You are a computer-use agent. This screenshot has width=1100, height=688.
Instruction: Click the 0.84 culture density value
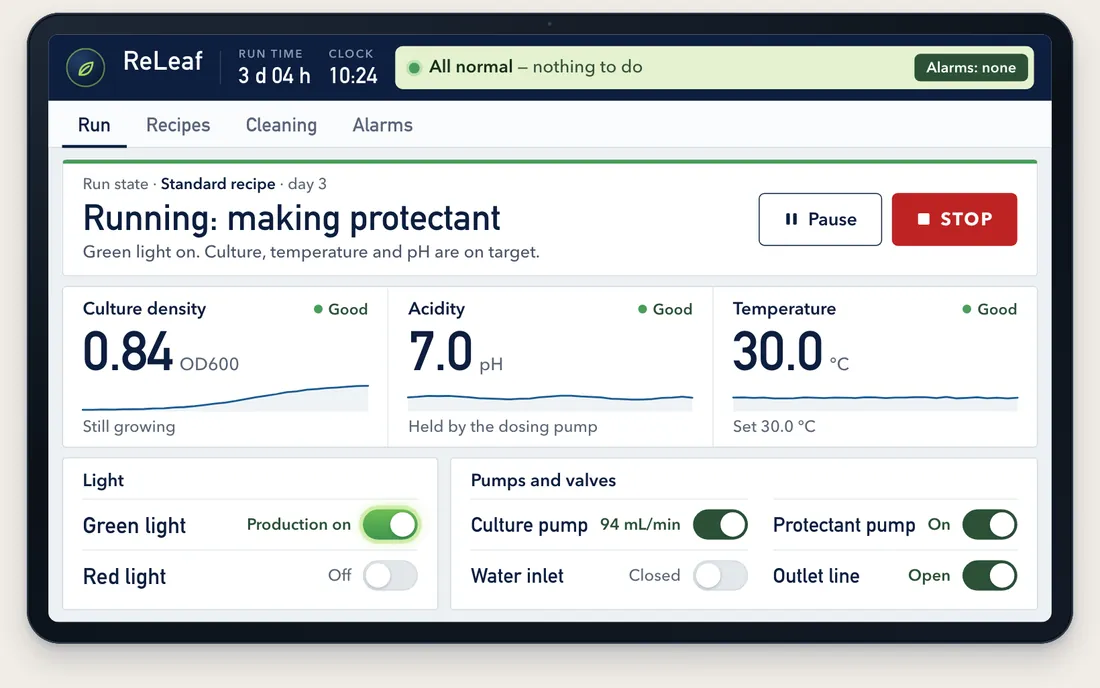pos(128,351)
